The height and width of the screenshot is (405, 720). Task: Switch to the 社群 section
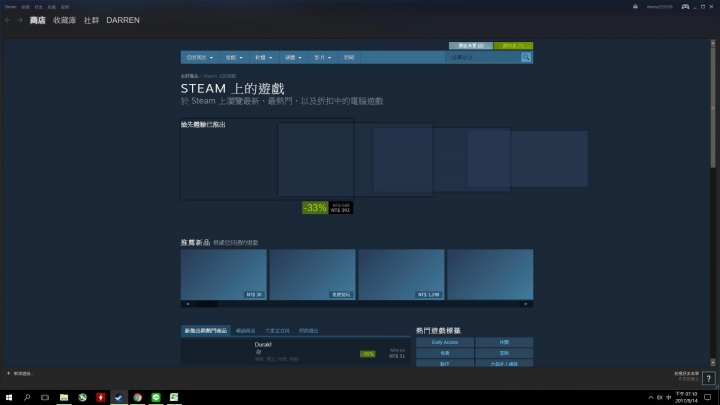coord(91,20)
